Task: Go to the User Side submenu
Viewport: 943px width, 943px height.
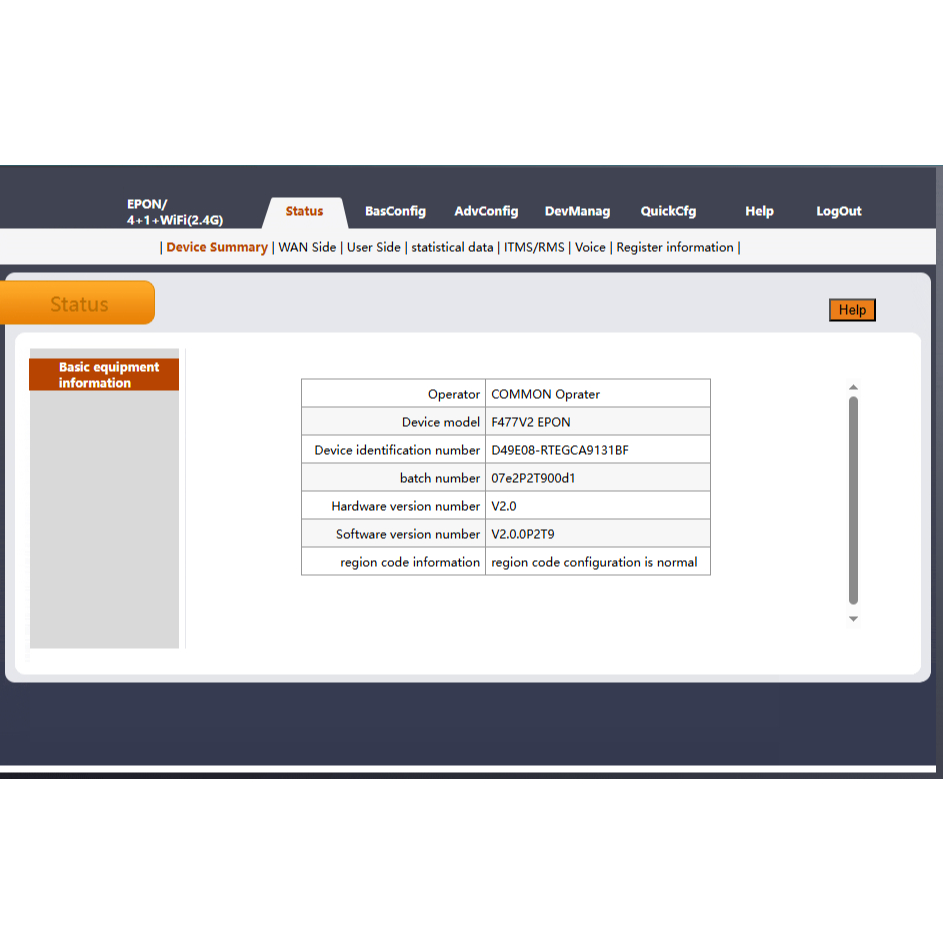Action: [x=373, y=247]
